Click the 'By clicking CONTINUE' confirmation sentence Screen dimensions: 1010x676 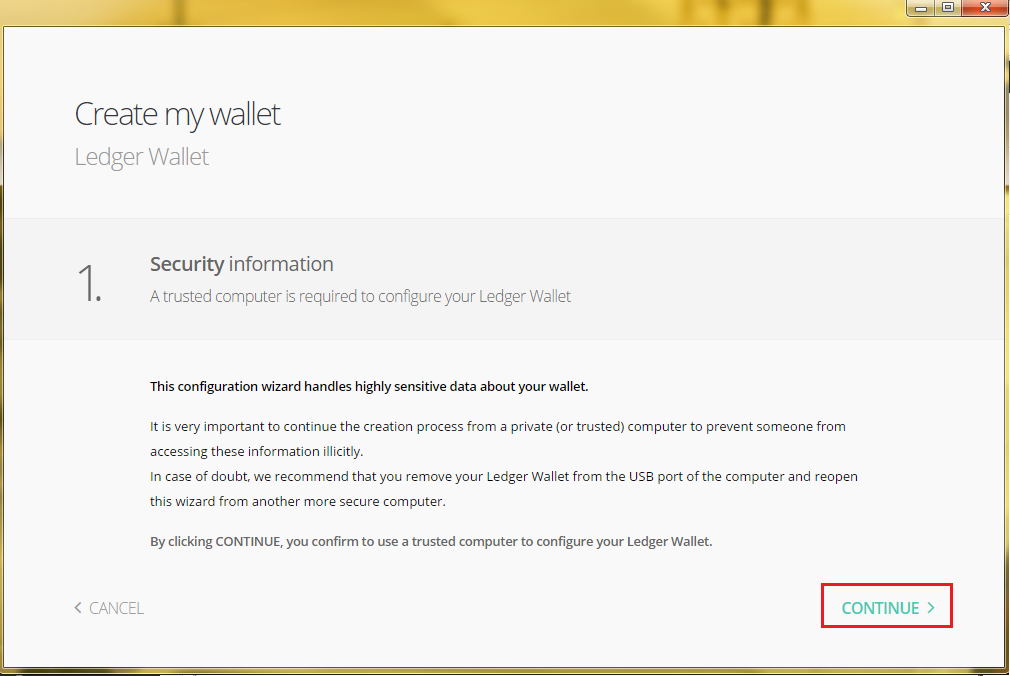coord(431,541)
